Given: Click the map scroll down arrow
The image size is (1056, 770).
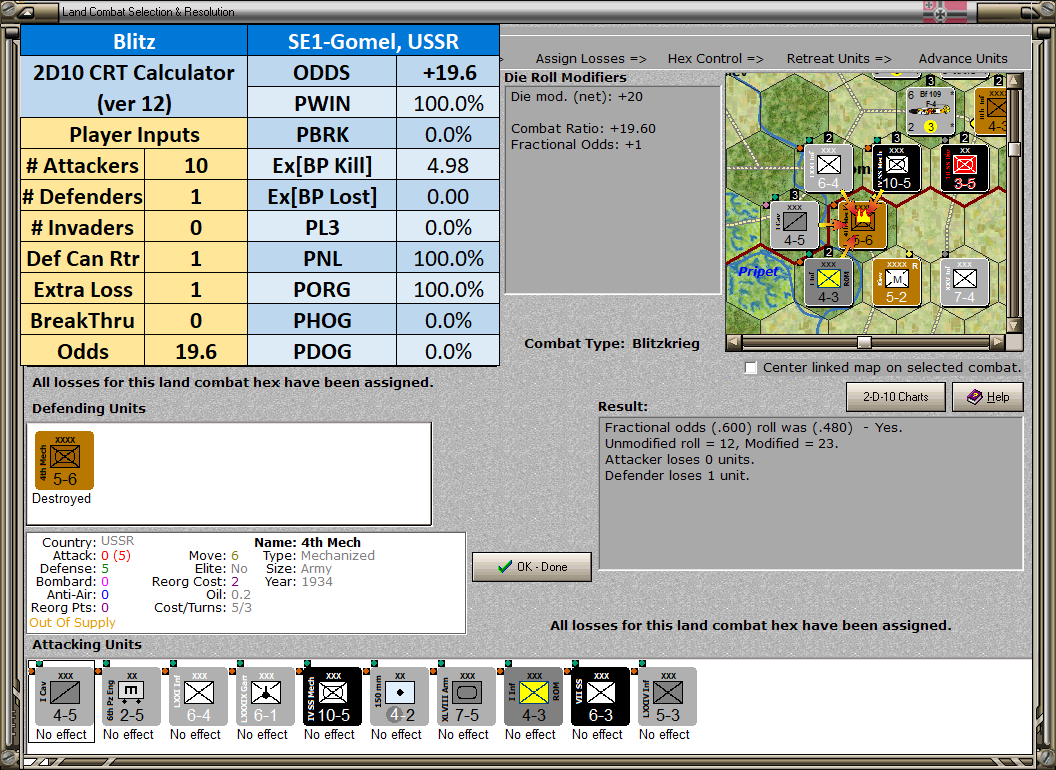Looking at the screenshot, I should coord(1014,325).
